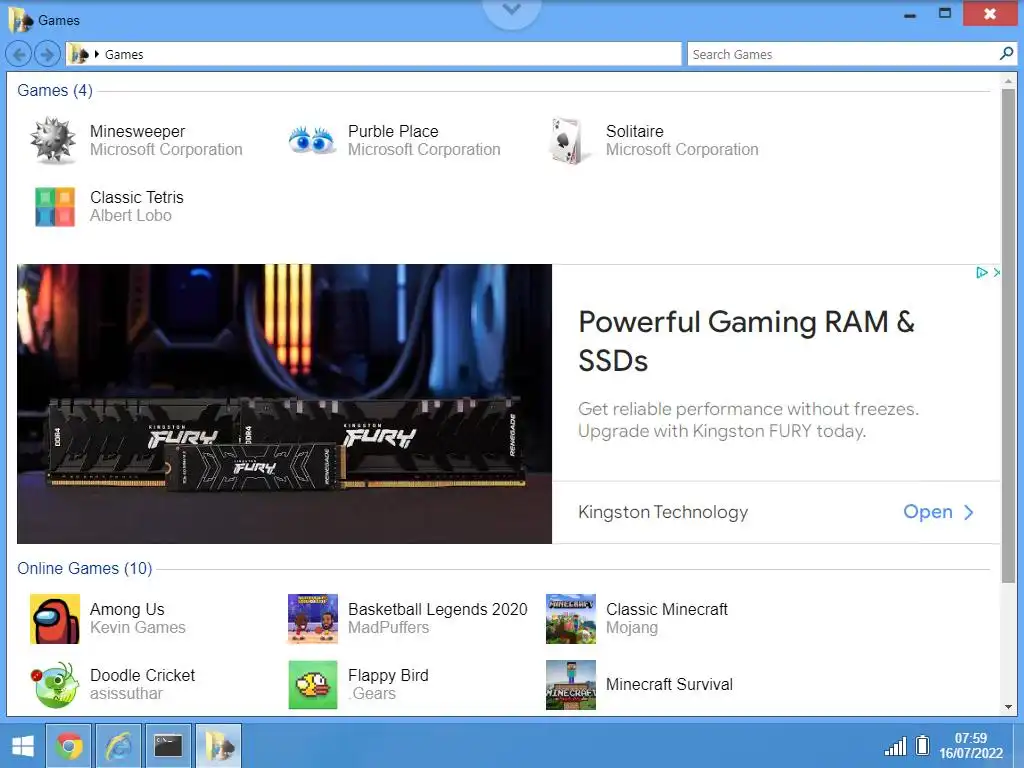
Task: Click the Online Games (10) section header
Action: coord(84,568)
